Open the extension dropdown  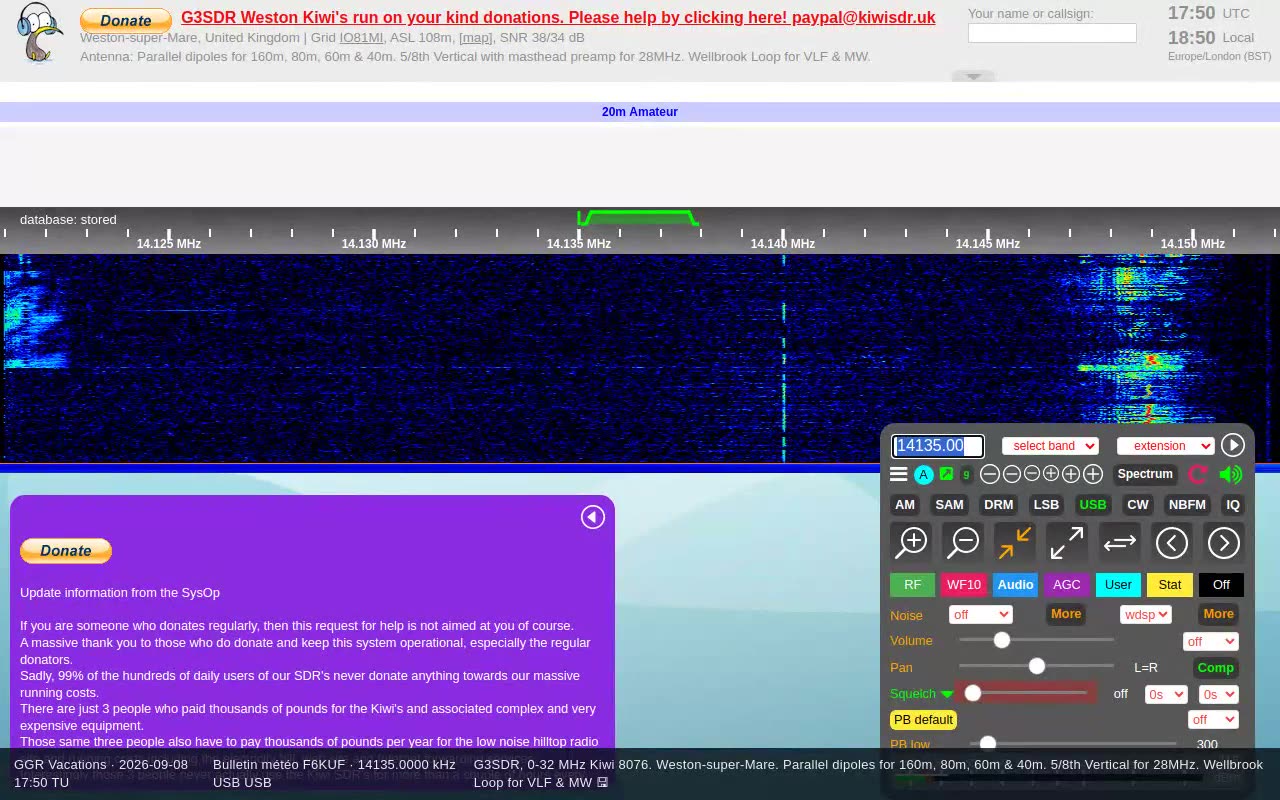(x=1166, y=446)
